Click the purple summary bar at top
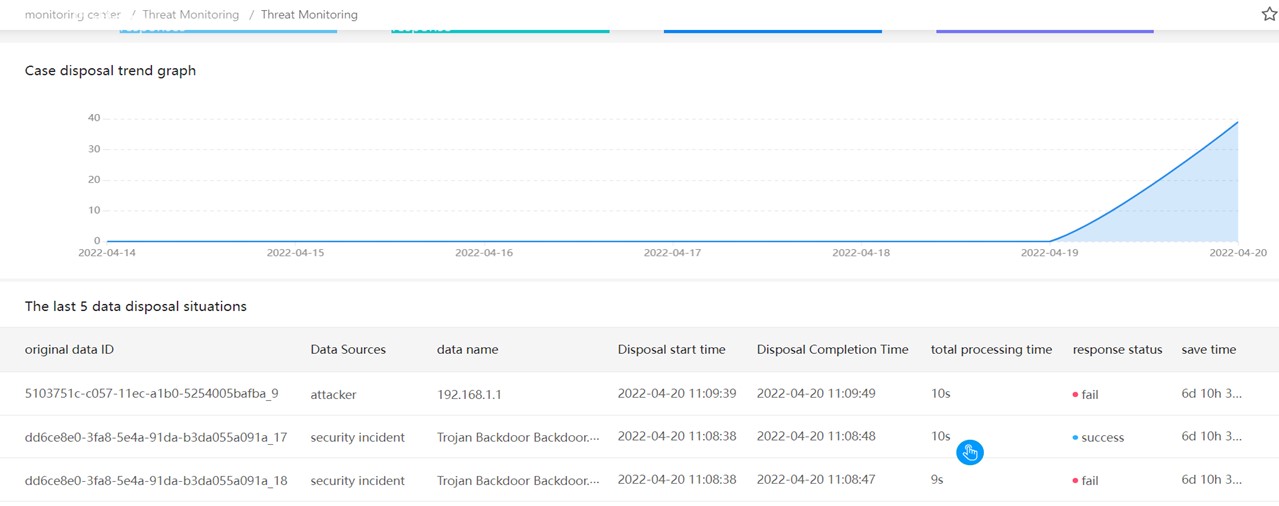This screenshot has height=506, width=1279. pyautogui.click(x=1044, y=31)
